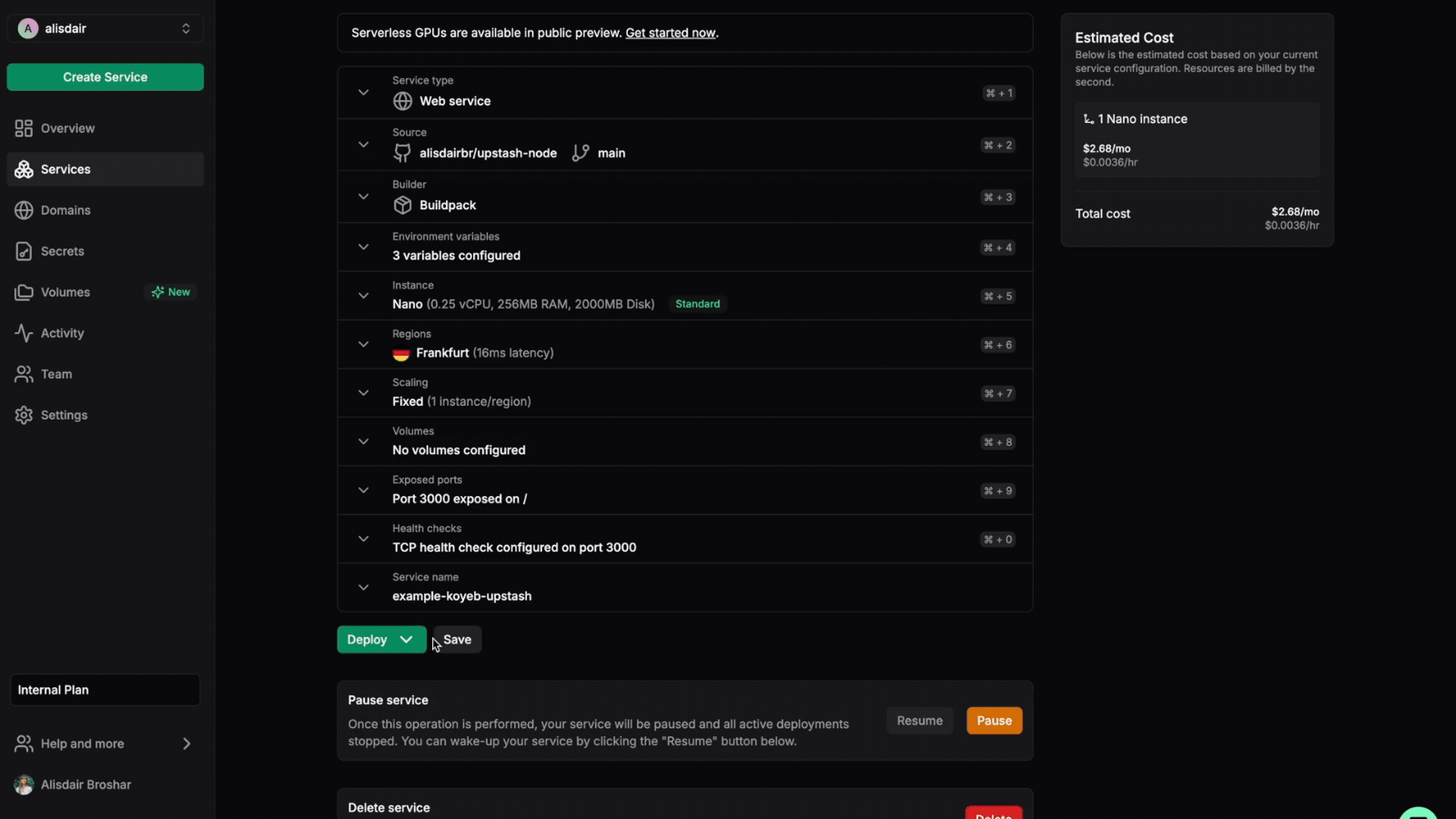Click the Volumes folder icon
1456x819 pixels.
coord(24,292)
